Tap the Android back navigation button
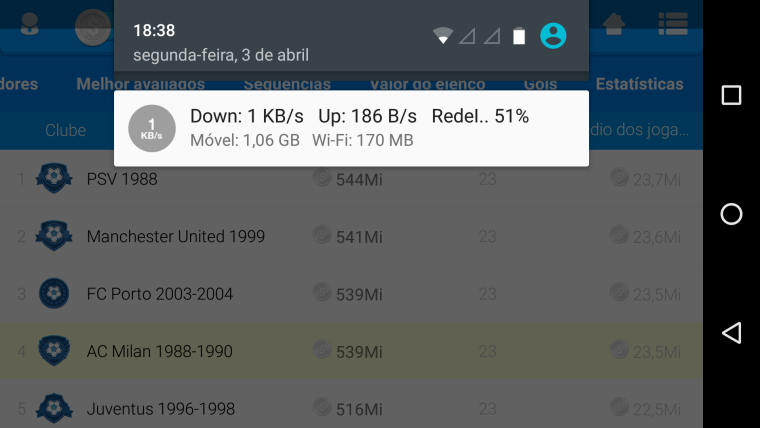Screen dimensions: 760x428 tap(731, 333)
